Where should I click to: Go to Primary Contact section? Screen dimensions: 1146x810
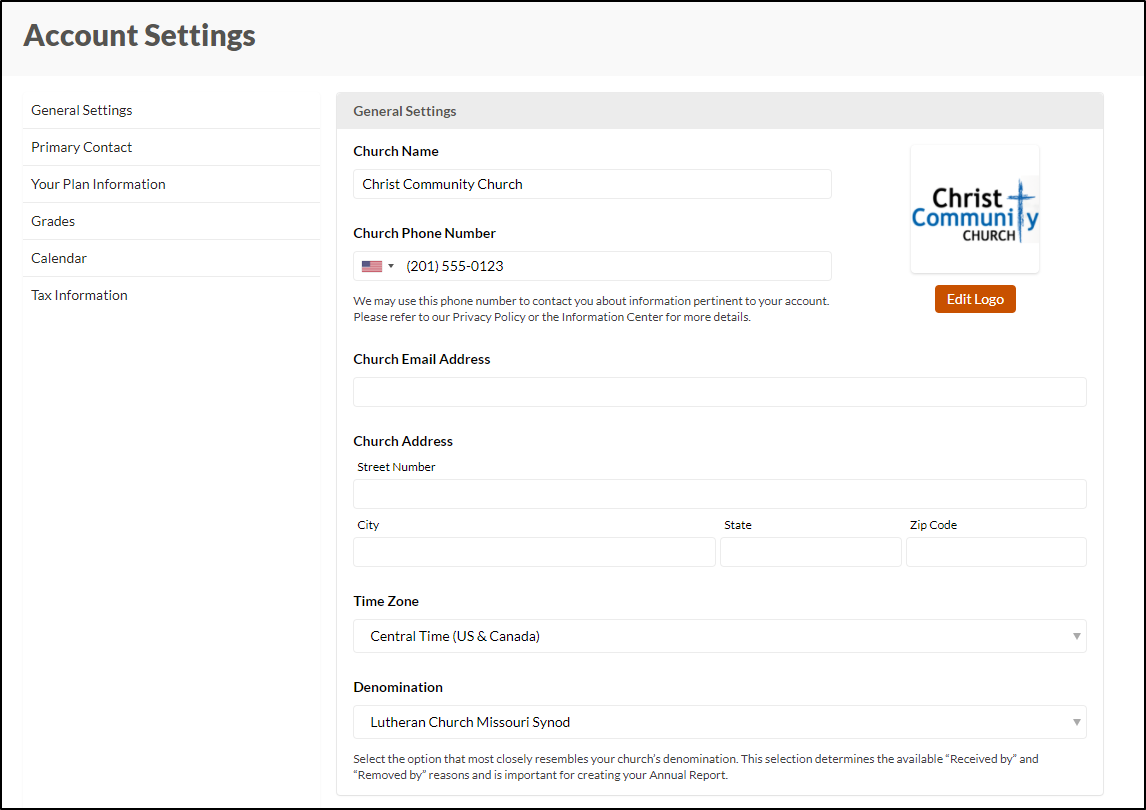171,148
